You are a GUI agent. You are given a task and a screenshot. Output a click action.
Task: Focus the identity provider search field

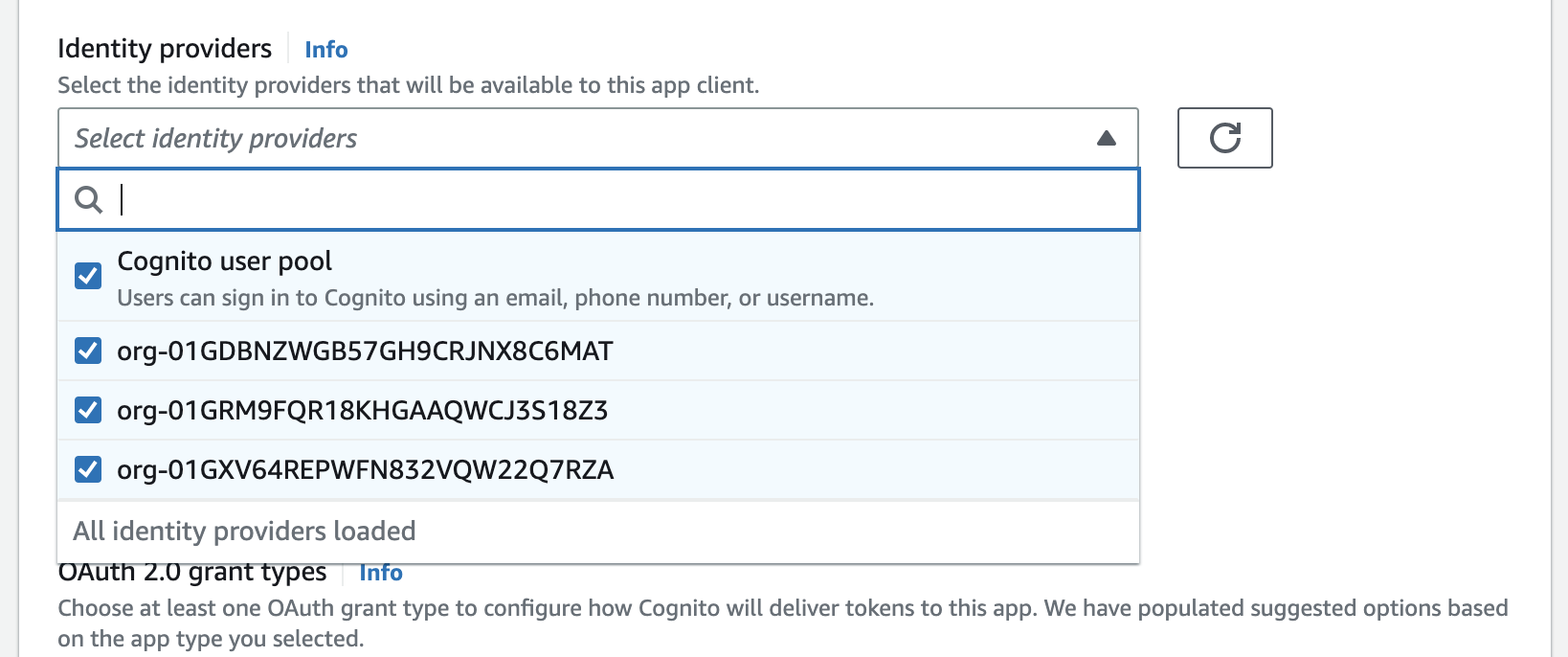point(622,199)
